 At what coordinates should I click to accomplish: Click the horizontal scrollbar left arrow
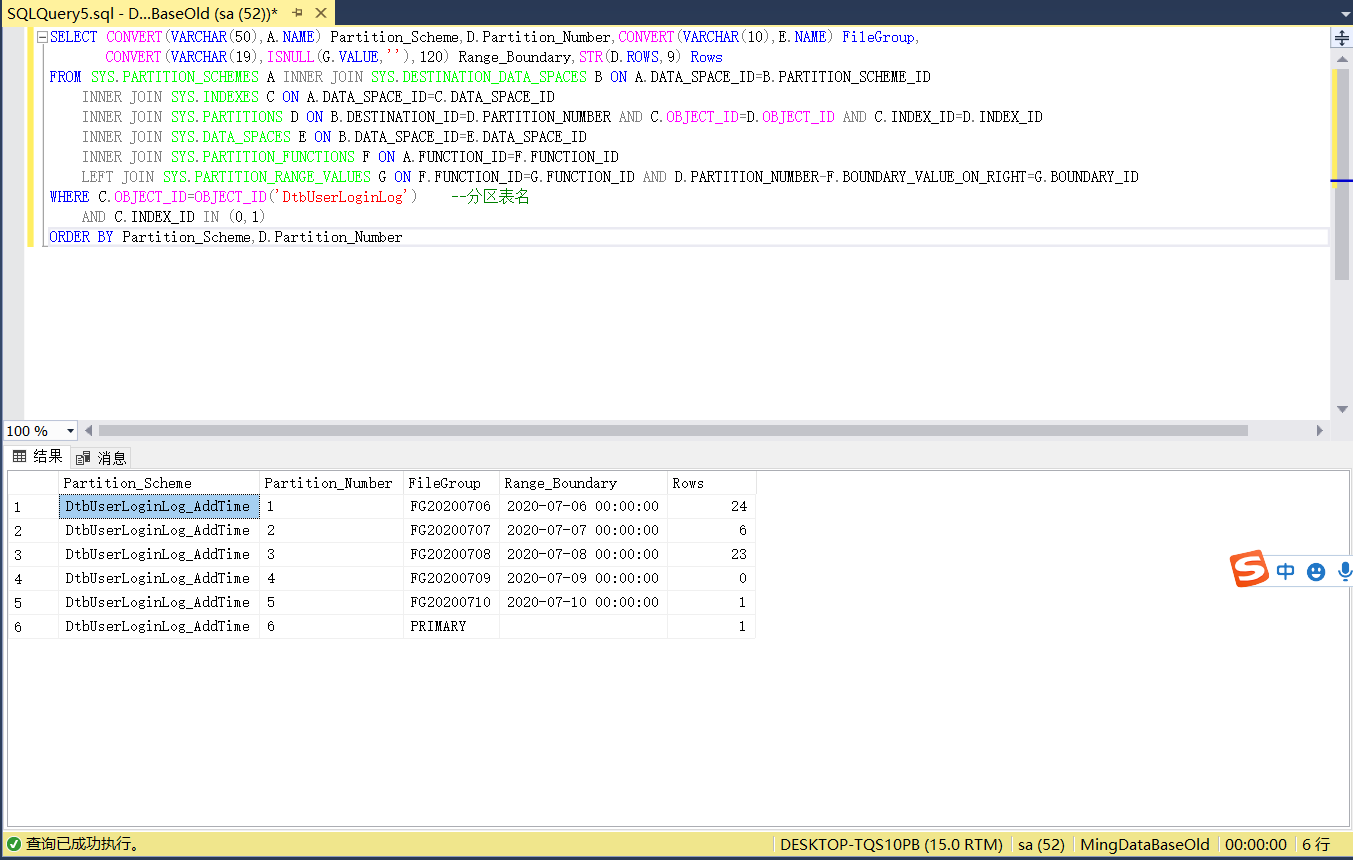[x=88, y=431]
